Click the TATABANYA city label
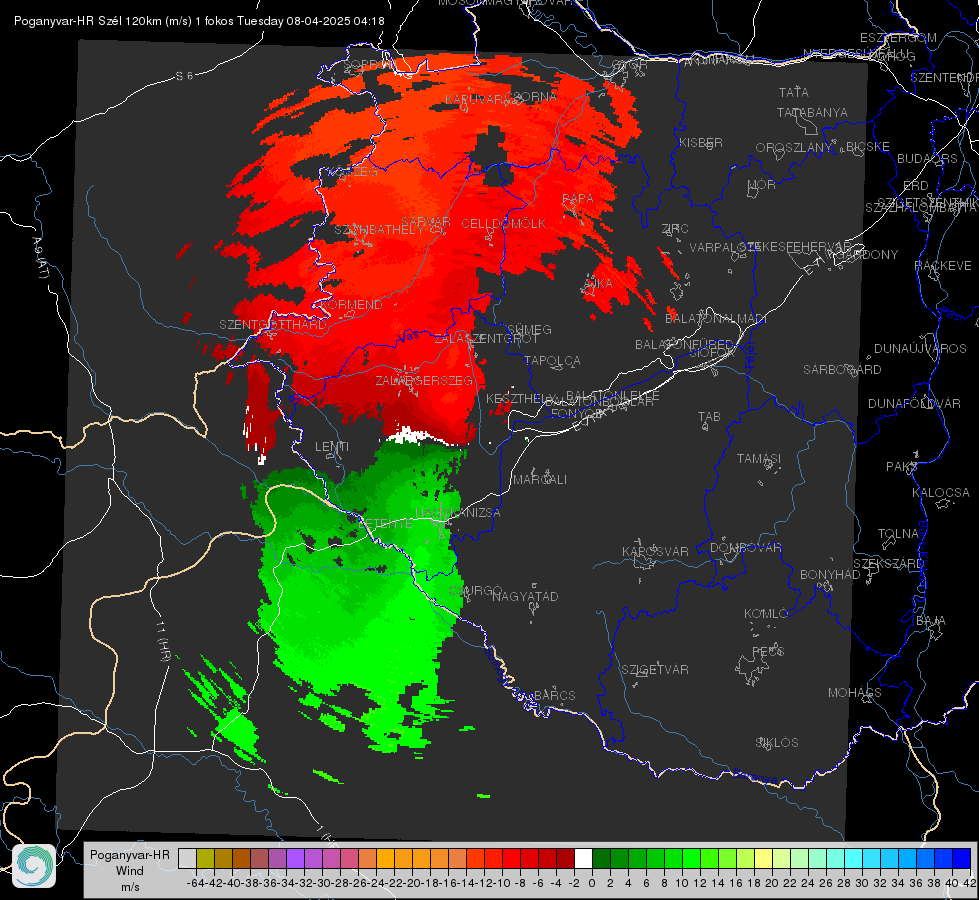The width and height of the screenshot is (979, 900). [x=812, y=112]
